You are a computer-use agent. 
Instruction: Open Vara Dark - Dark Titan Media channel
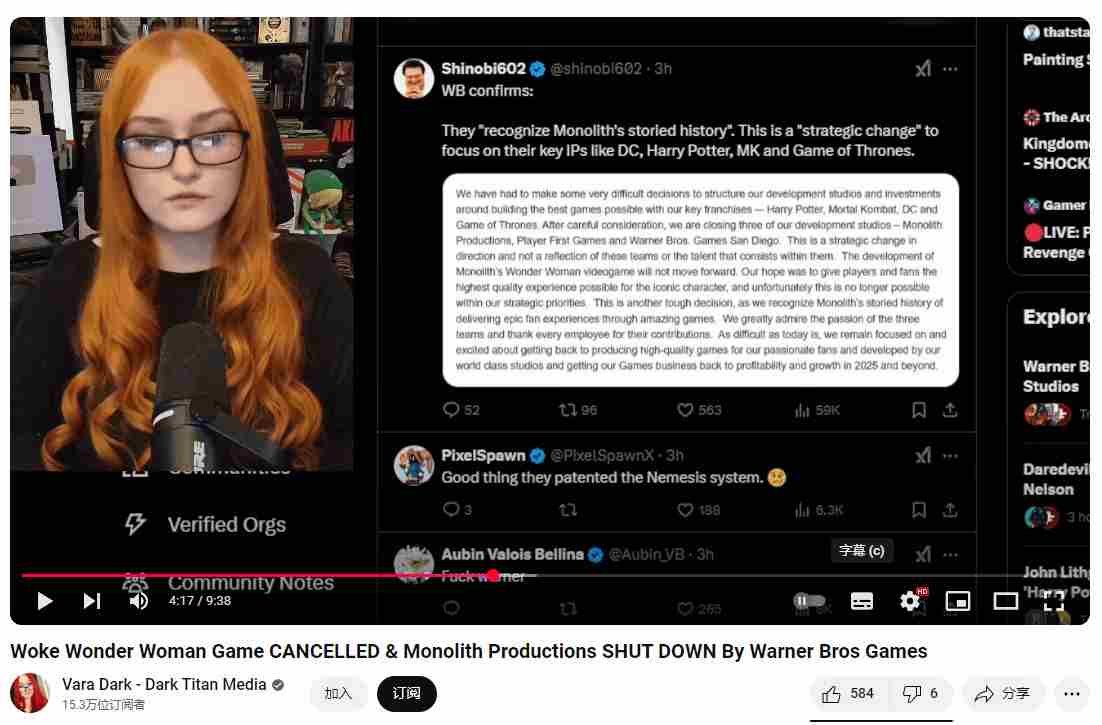pos(164,685)
